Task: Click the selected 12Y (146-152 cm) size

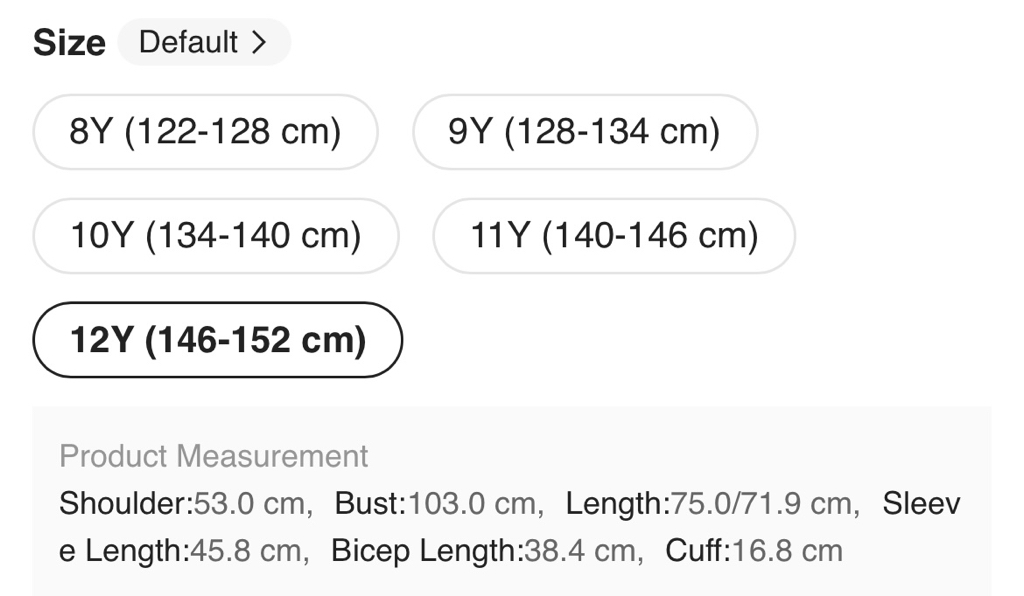Action: (x=217, y=340)
